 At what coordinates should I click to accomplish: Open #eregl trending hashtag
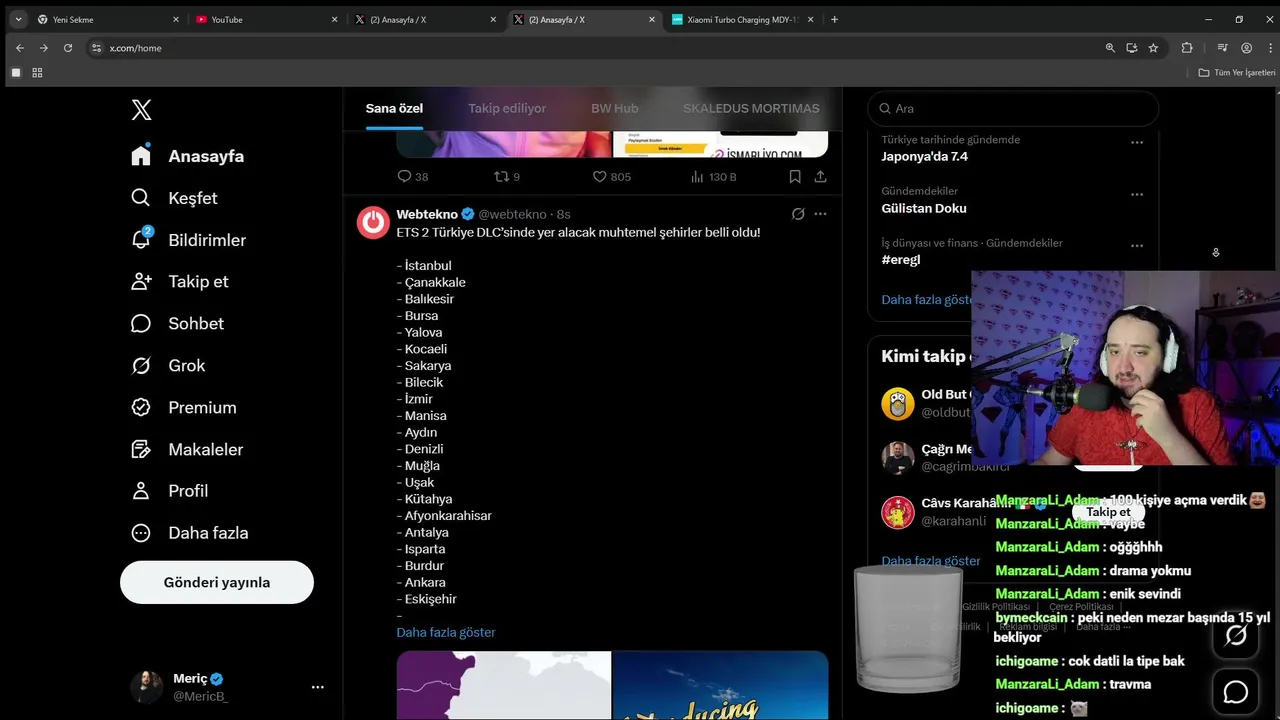[900, 259]
